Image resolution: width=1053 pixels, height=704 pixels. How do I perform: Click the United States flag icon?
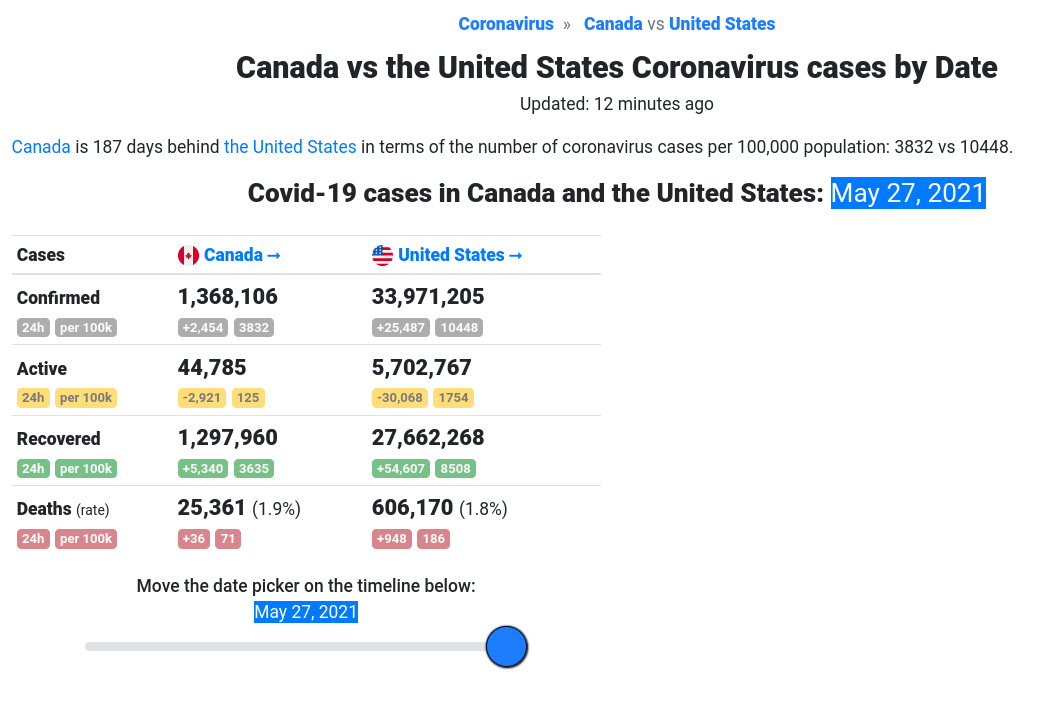click(x=382, y=256)
